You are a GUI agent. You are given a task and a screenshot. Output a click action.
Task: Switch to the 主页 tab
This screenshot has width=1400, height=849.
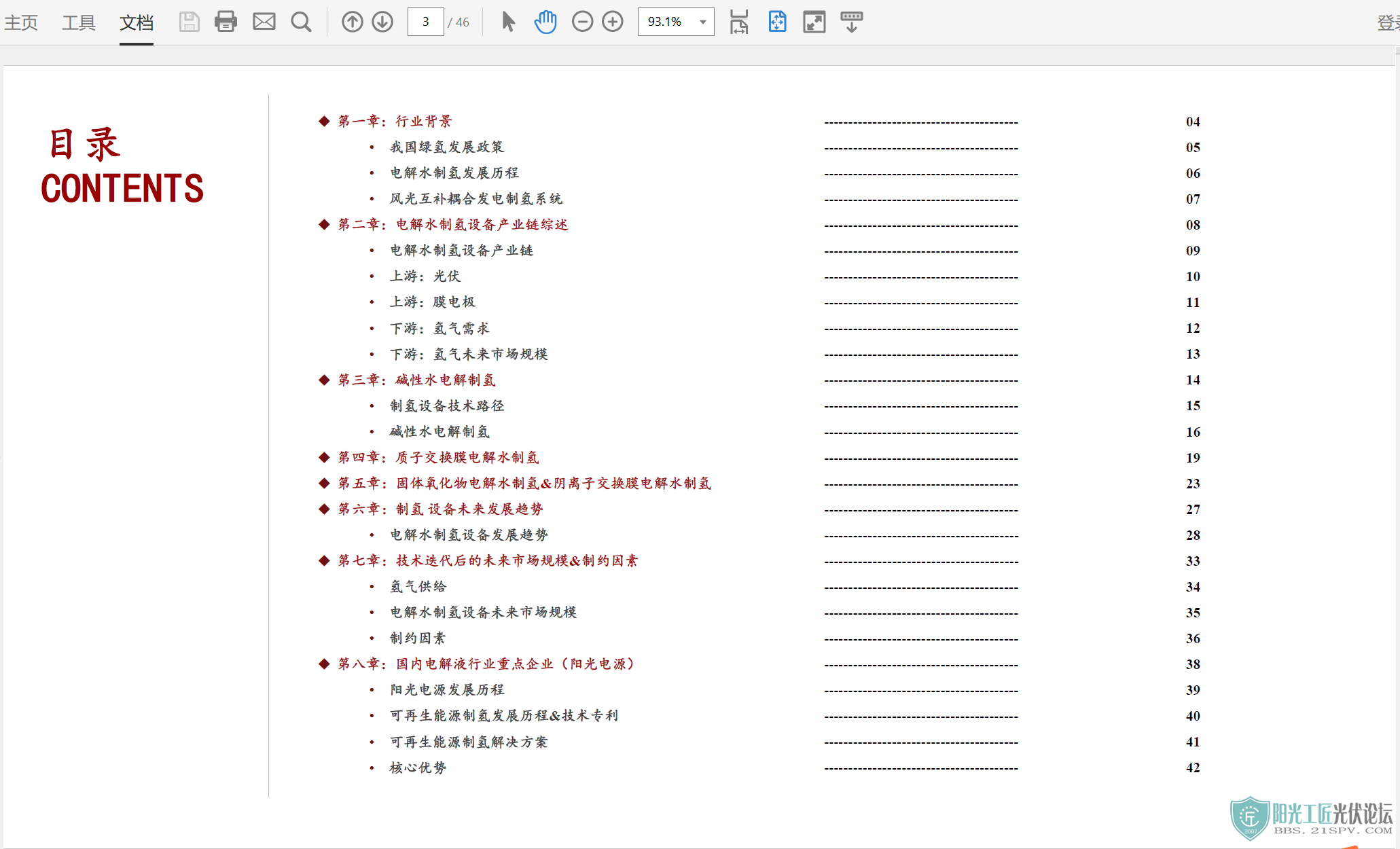21,23
